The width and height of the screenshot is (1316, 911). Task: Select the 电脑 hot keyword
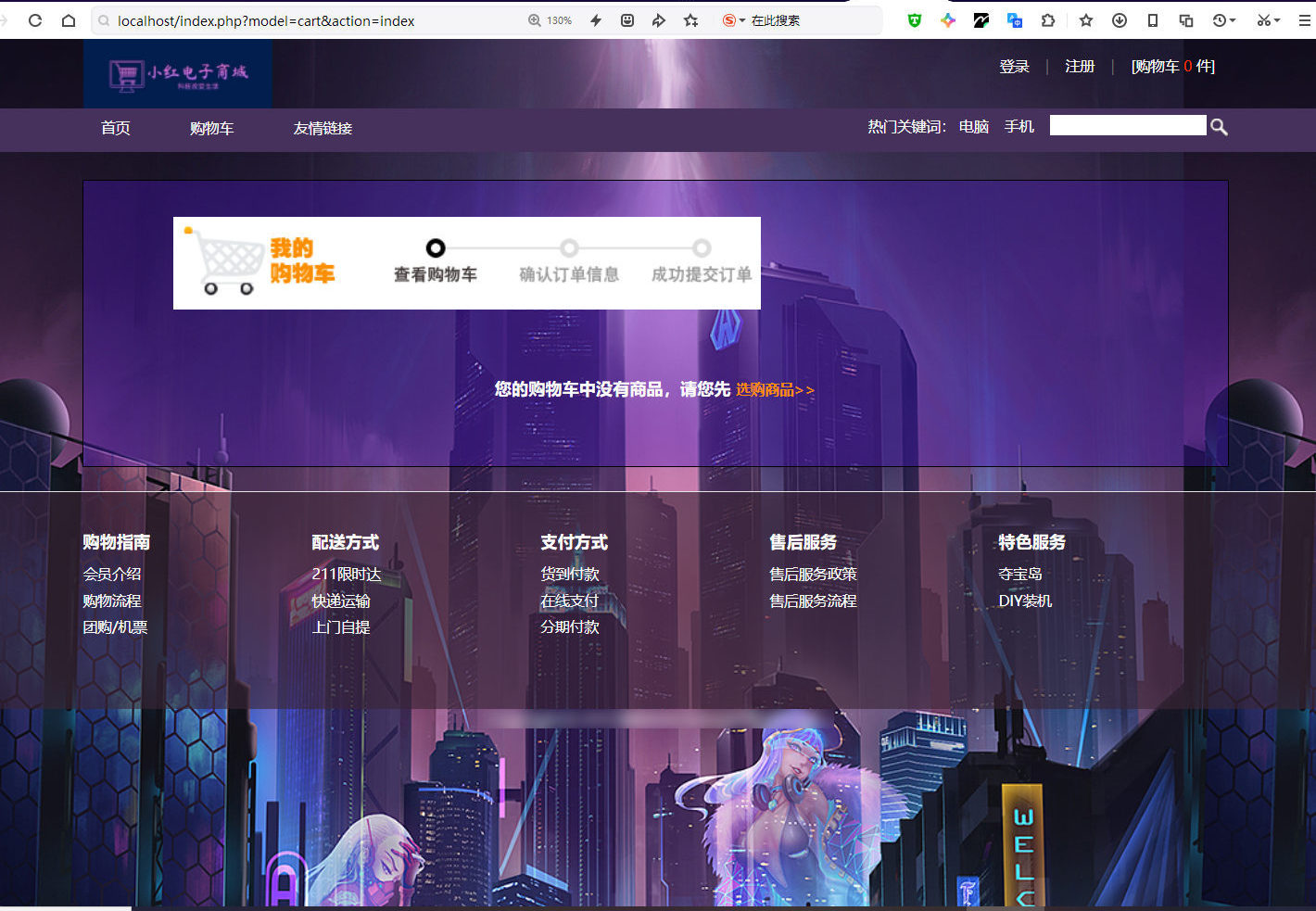[974, 126]
